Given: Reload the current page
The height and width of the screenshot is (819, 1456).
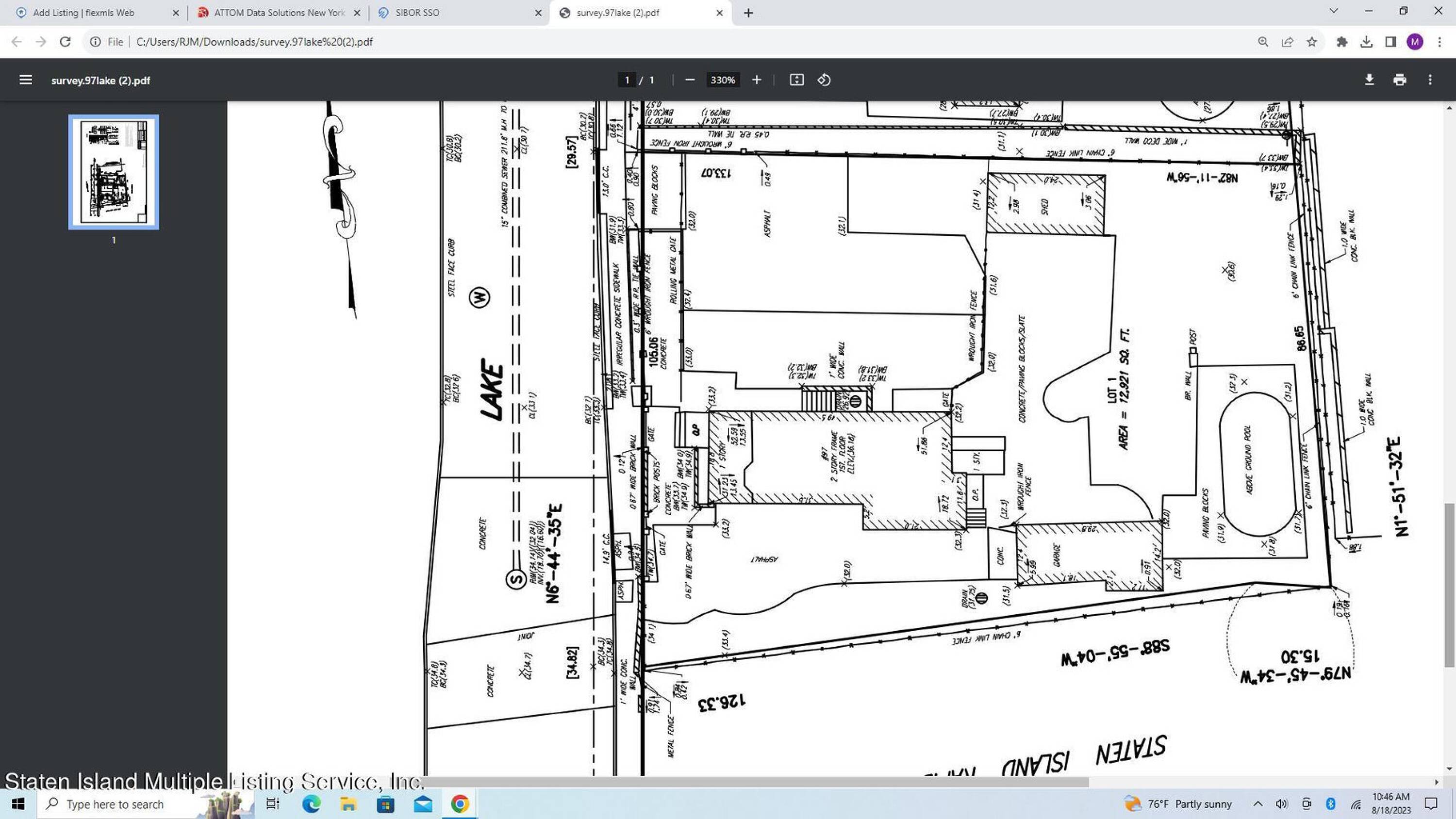Looking at the screenshot, I should (x=65, y=42).
